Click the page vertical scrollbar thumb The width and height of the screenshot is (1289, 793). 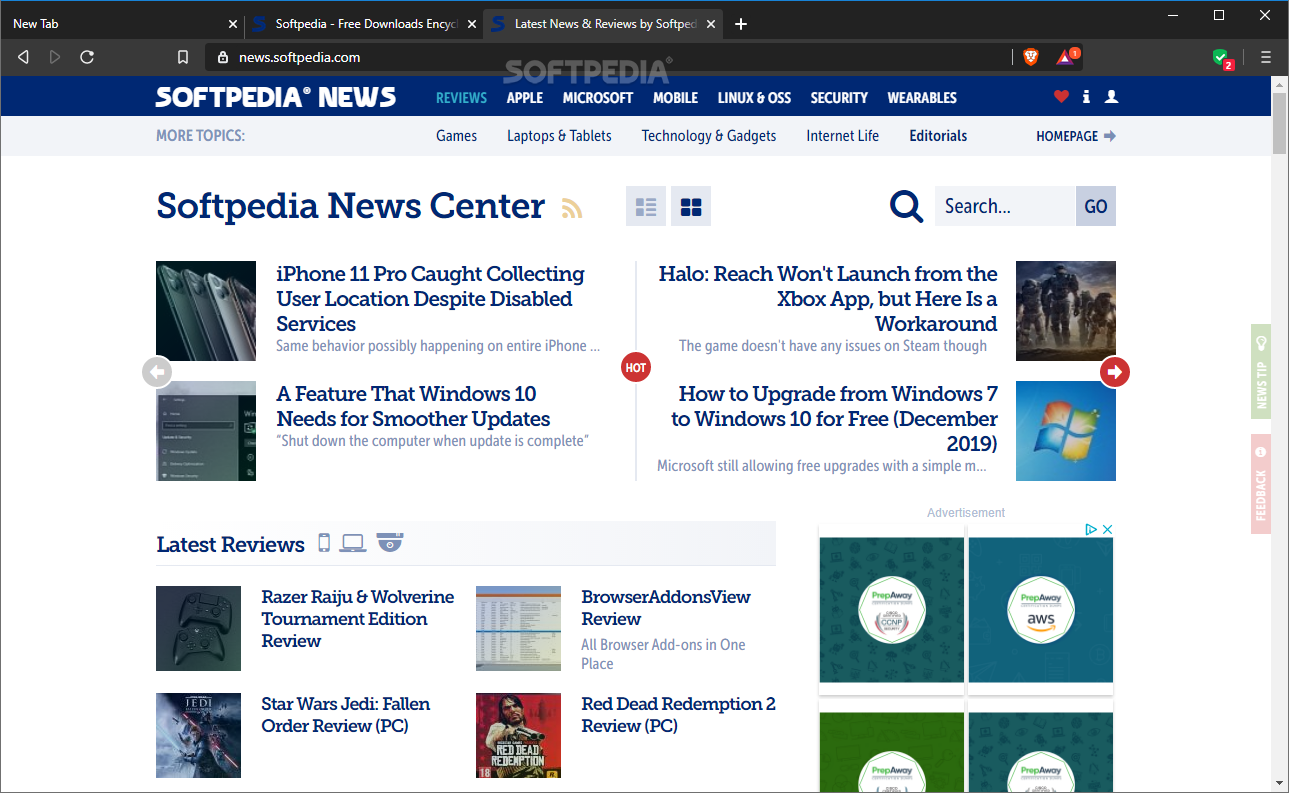[1280, 124]
